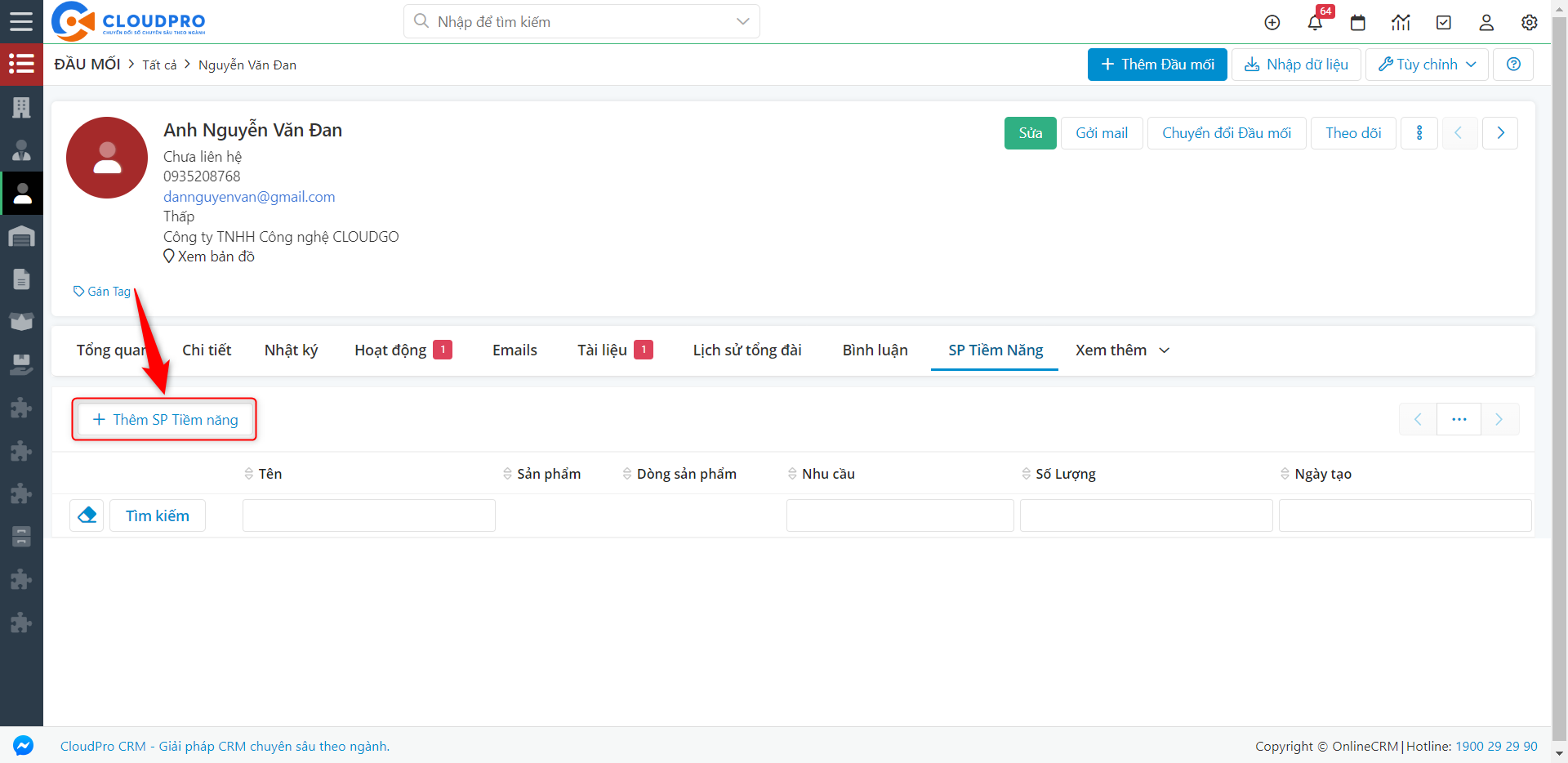Open the settings gear icon

click(1530, 22)
